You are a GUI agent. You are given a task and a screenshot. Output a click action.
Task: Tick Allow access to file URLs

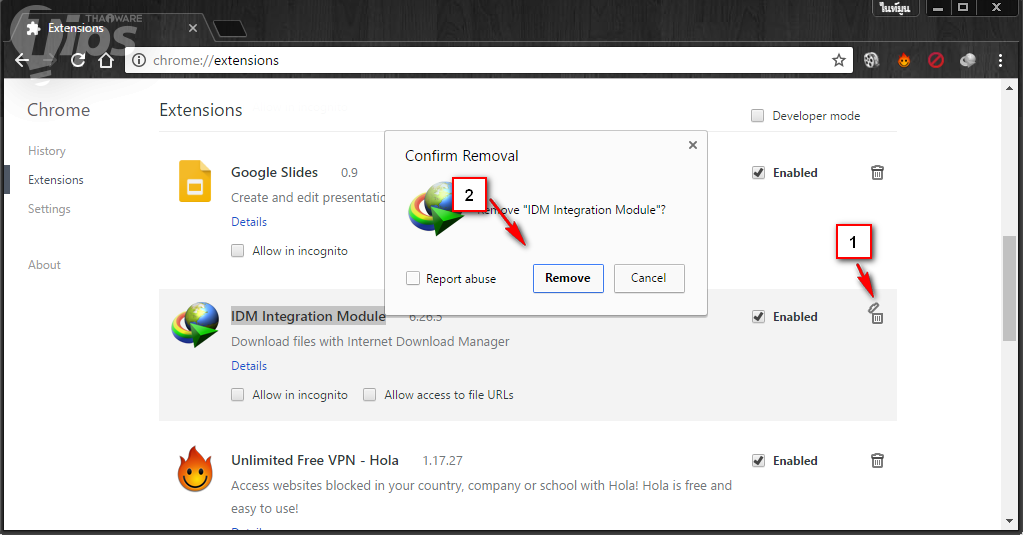(x=369, y=395)
